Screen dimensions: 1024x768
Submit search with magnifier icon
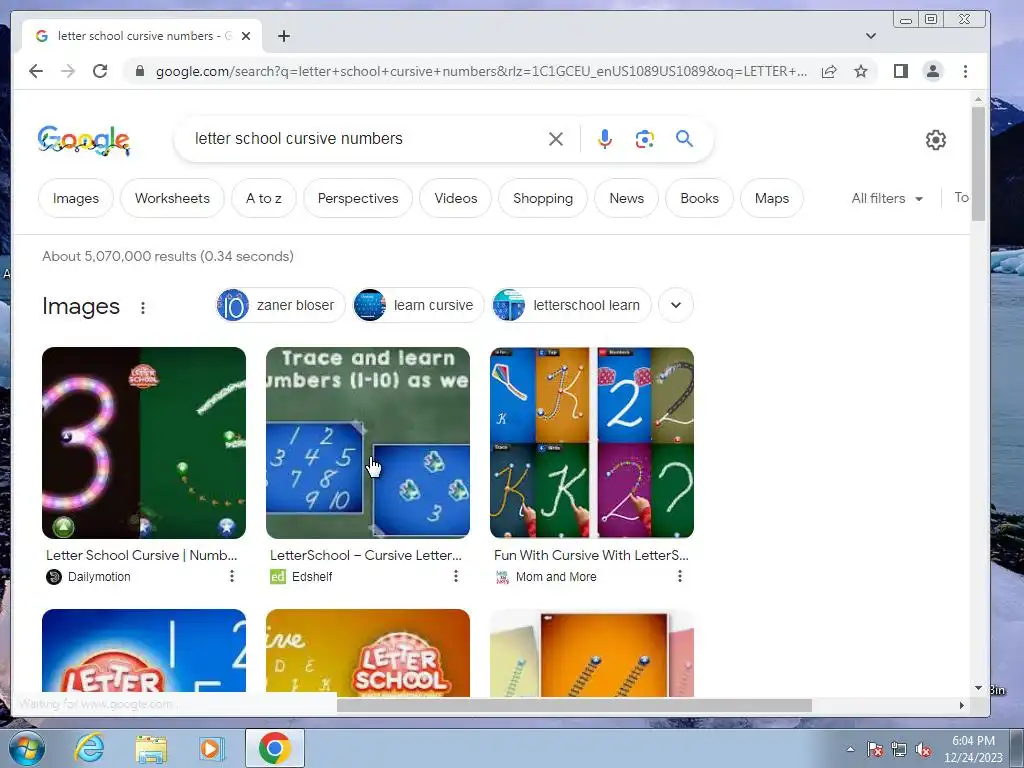pos(684,138)
